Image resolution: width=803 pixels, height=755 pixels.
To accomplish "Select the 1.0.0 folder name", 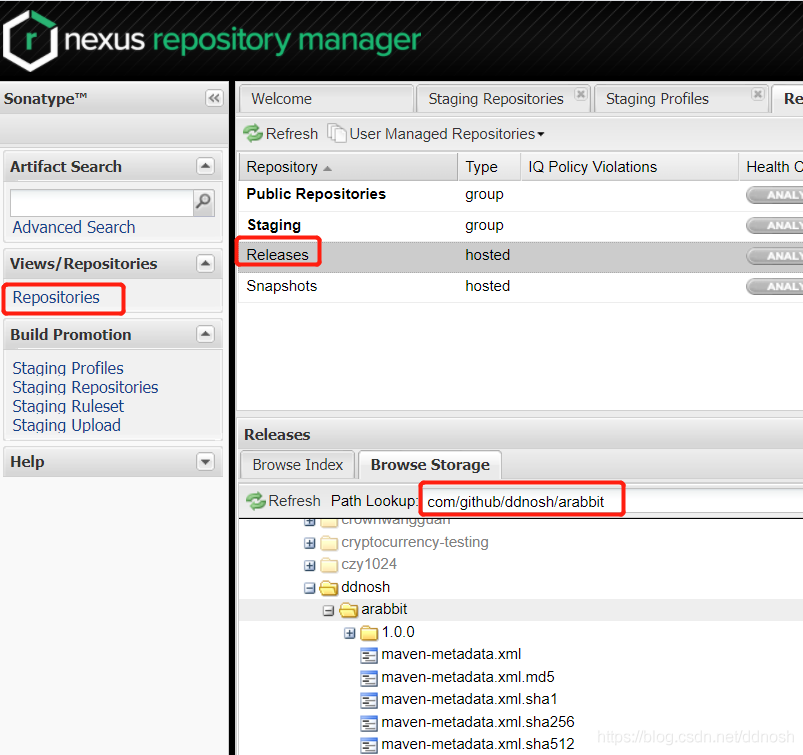I will [398, 632].
